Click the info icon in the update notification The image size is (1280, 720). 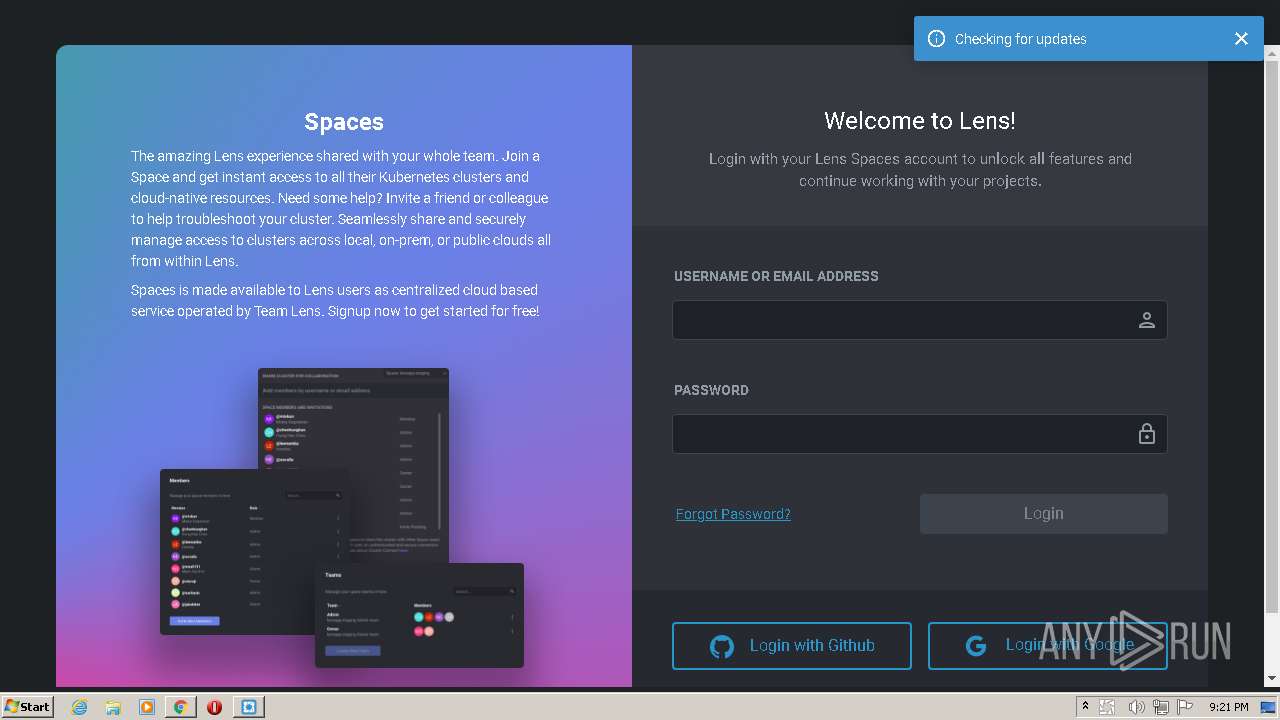click(936, 39)
